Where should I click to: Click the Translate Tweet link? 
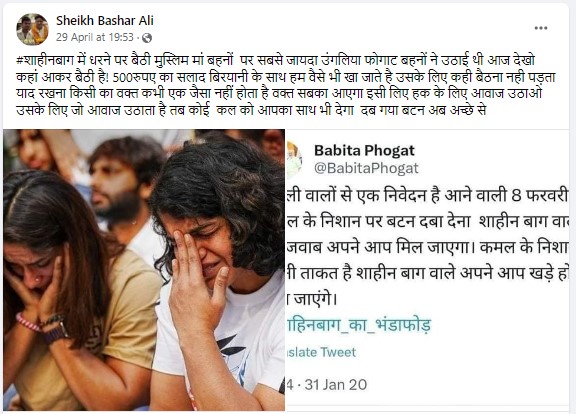pos(321,352)
